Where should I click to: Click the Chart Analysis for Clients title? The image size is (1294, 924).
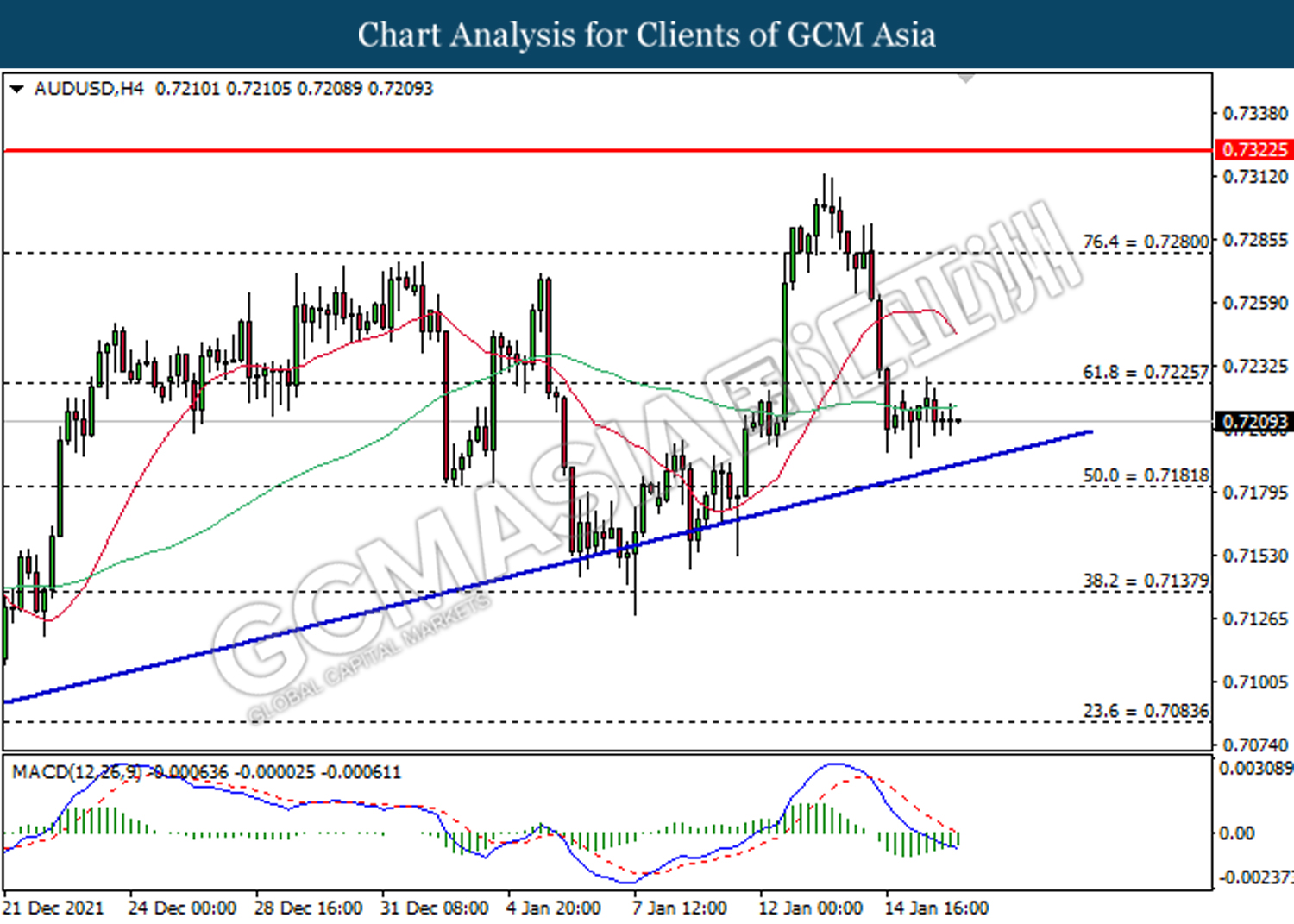[647, 35]
